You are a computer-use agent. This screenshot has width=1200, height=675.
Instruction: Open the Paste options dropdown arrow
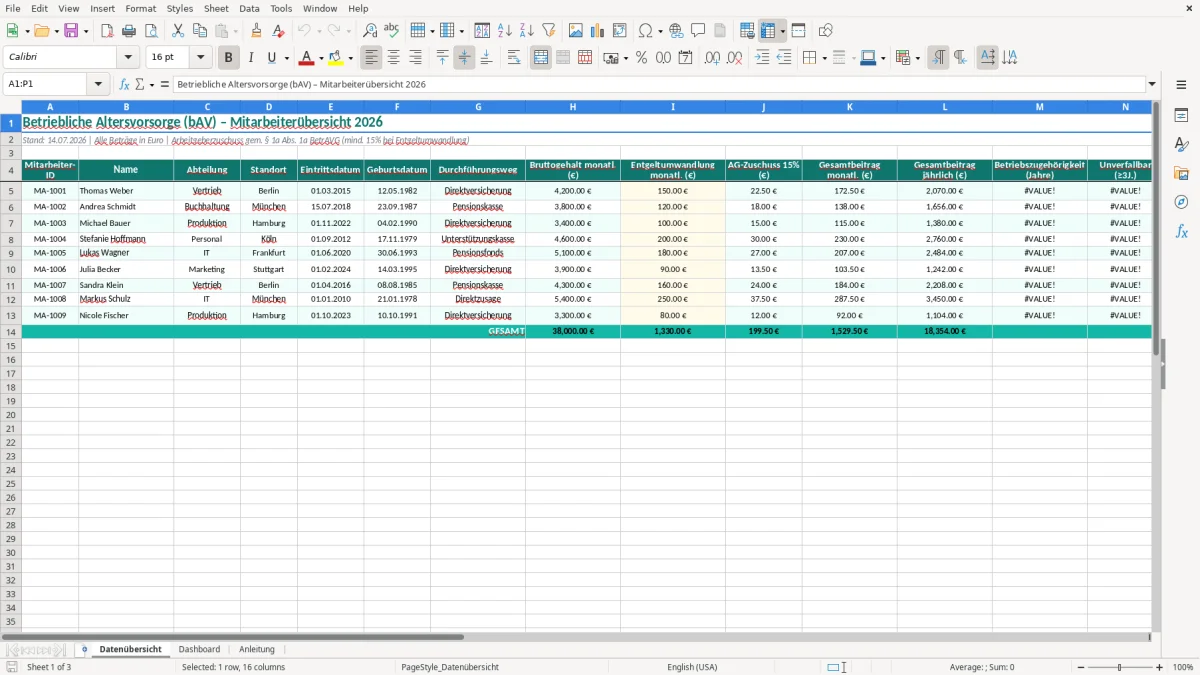[x=236, y=31]
